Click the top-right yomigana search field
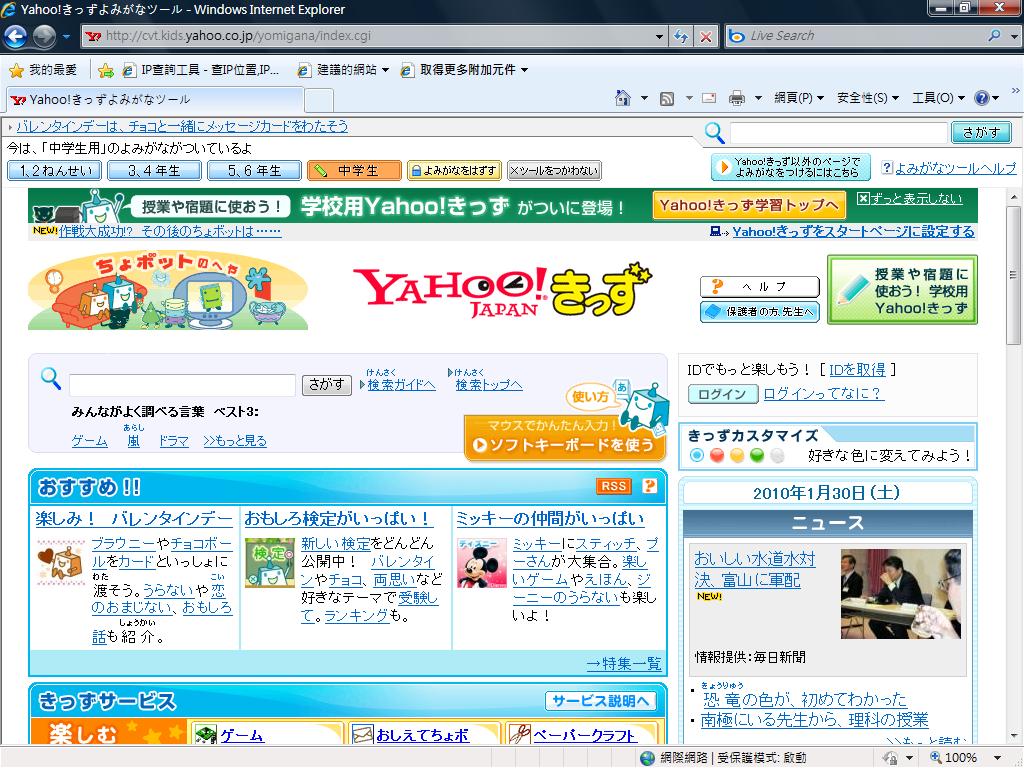This screenshot has width=1024, height=768. coord(839,133)
